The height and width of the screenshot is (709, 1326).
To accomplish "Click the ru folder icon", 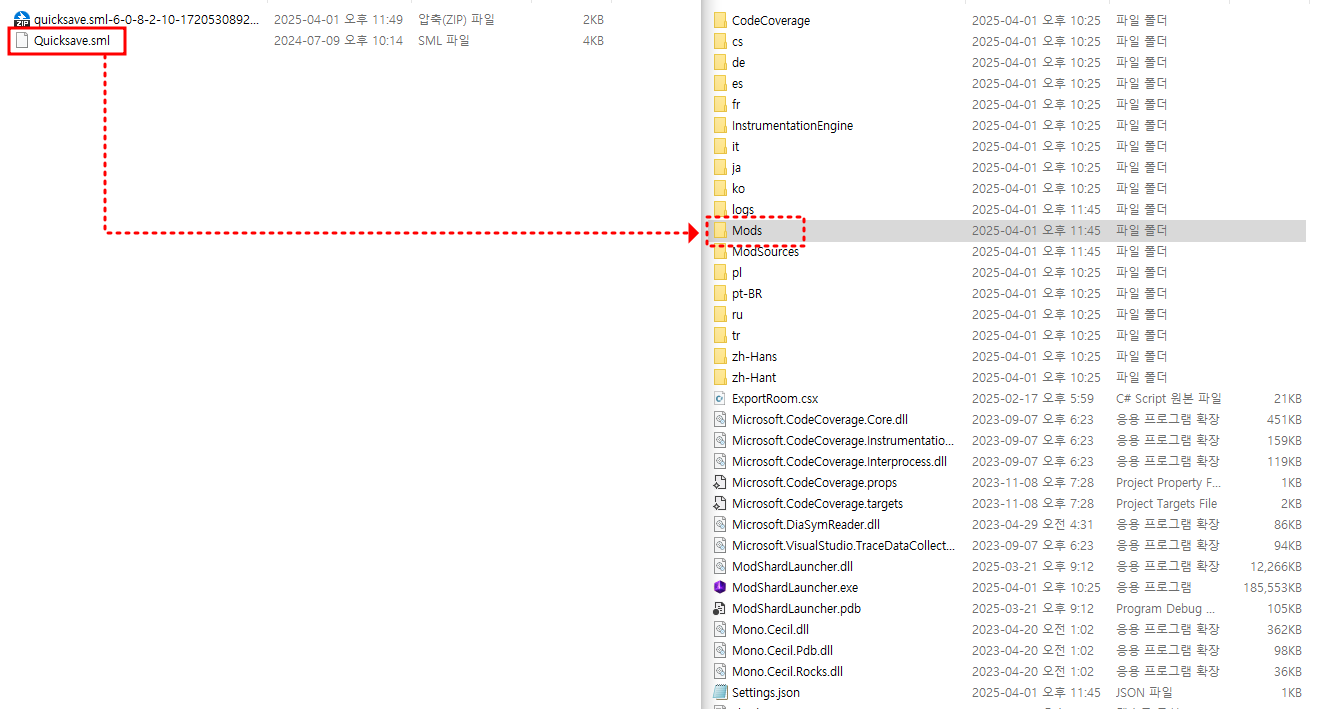I will pos(720,314).
